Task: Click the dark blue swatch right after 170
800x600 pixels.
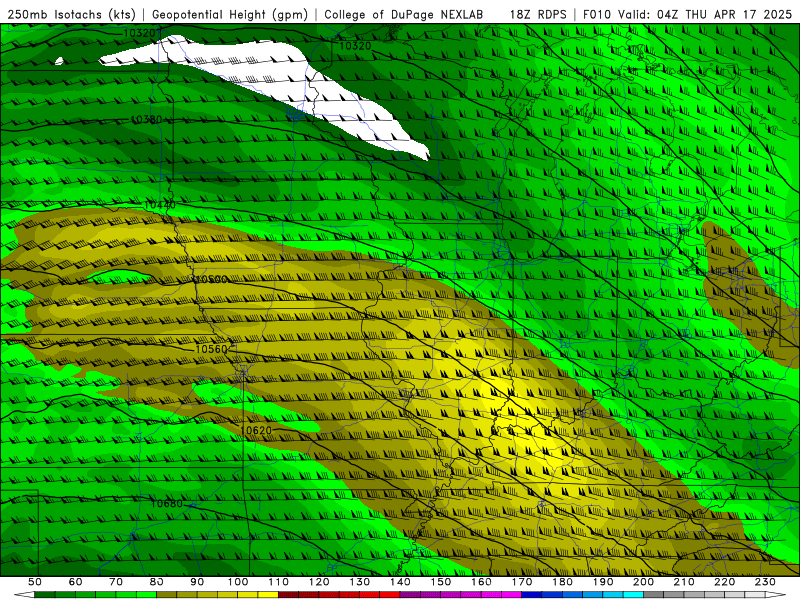Action: (532, 595)
